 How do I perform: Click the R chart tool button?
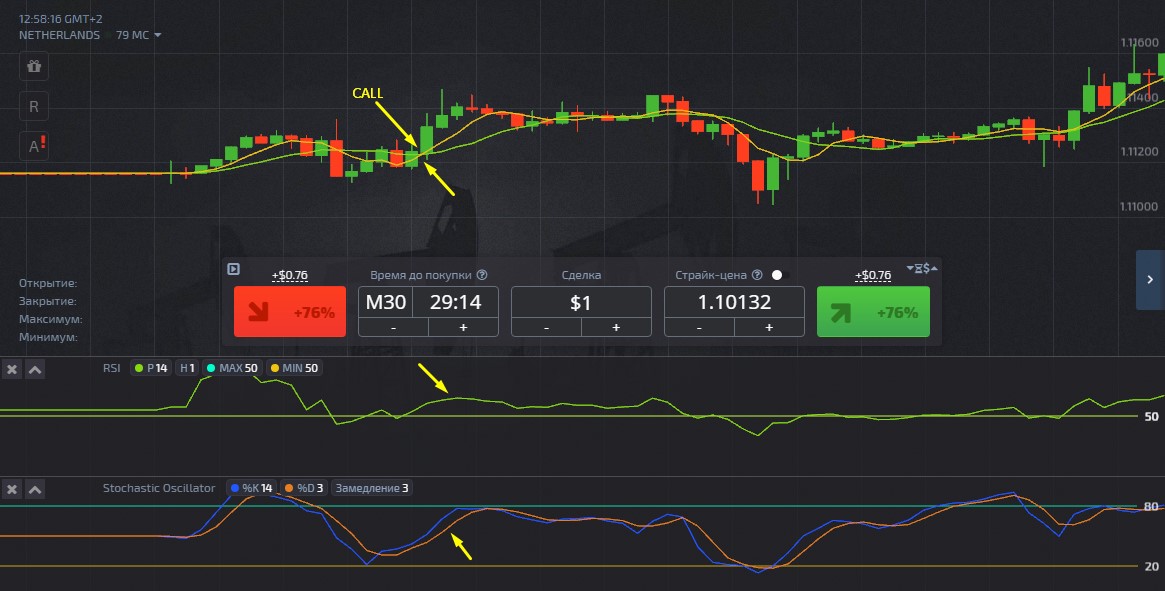34,106
